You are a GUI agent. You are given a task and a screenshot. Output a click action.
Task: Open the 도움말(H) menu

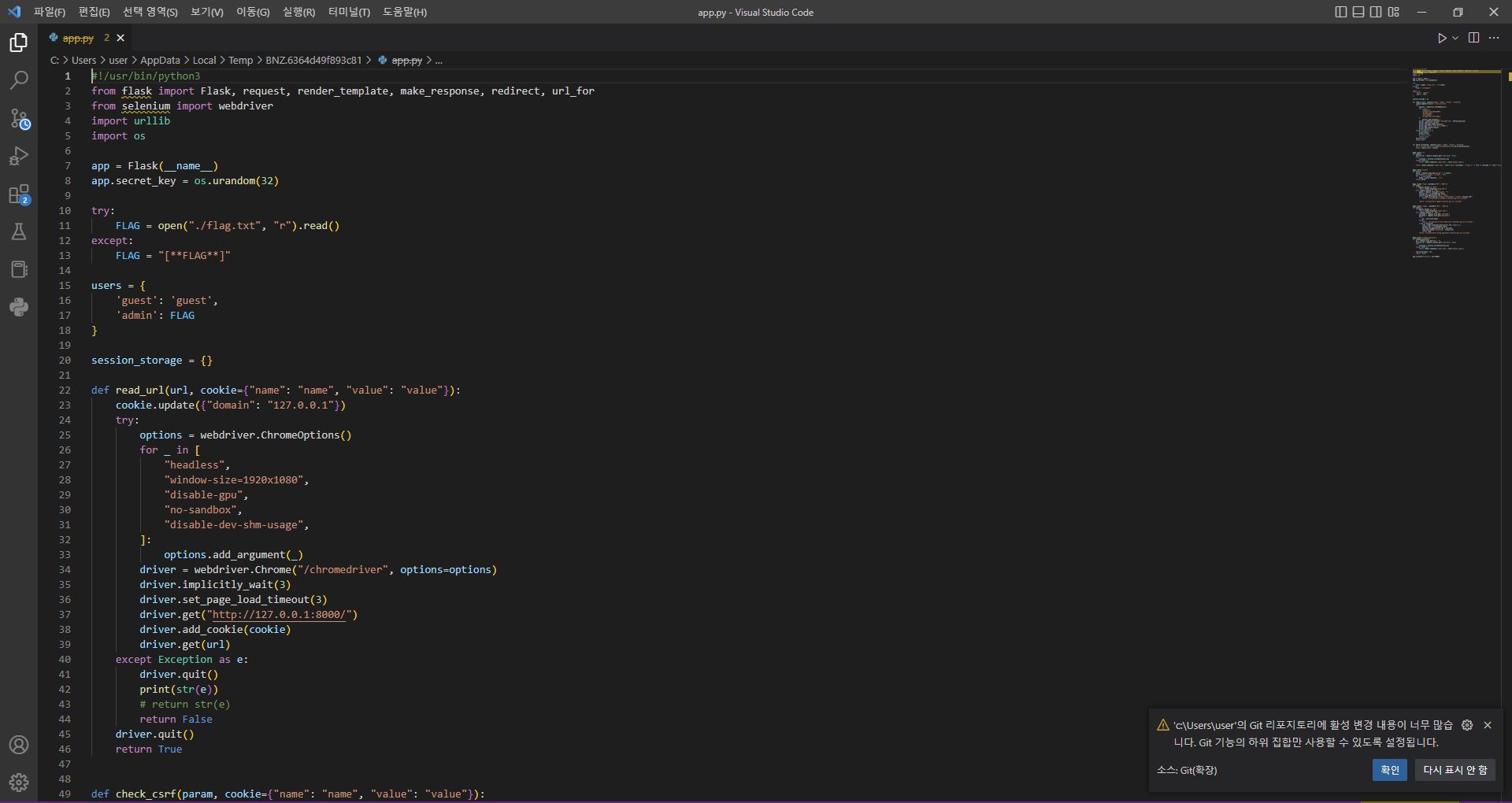tap(405, 12)
